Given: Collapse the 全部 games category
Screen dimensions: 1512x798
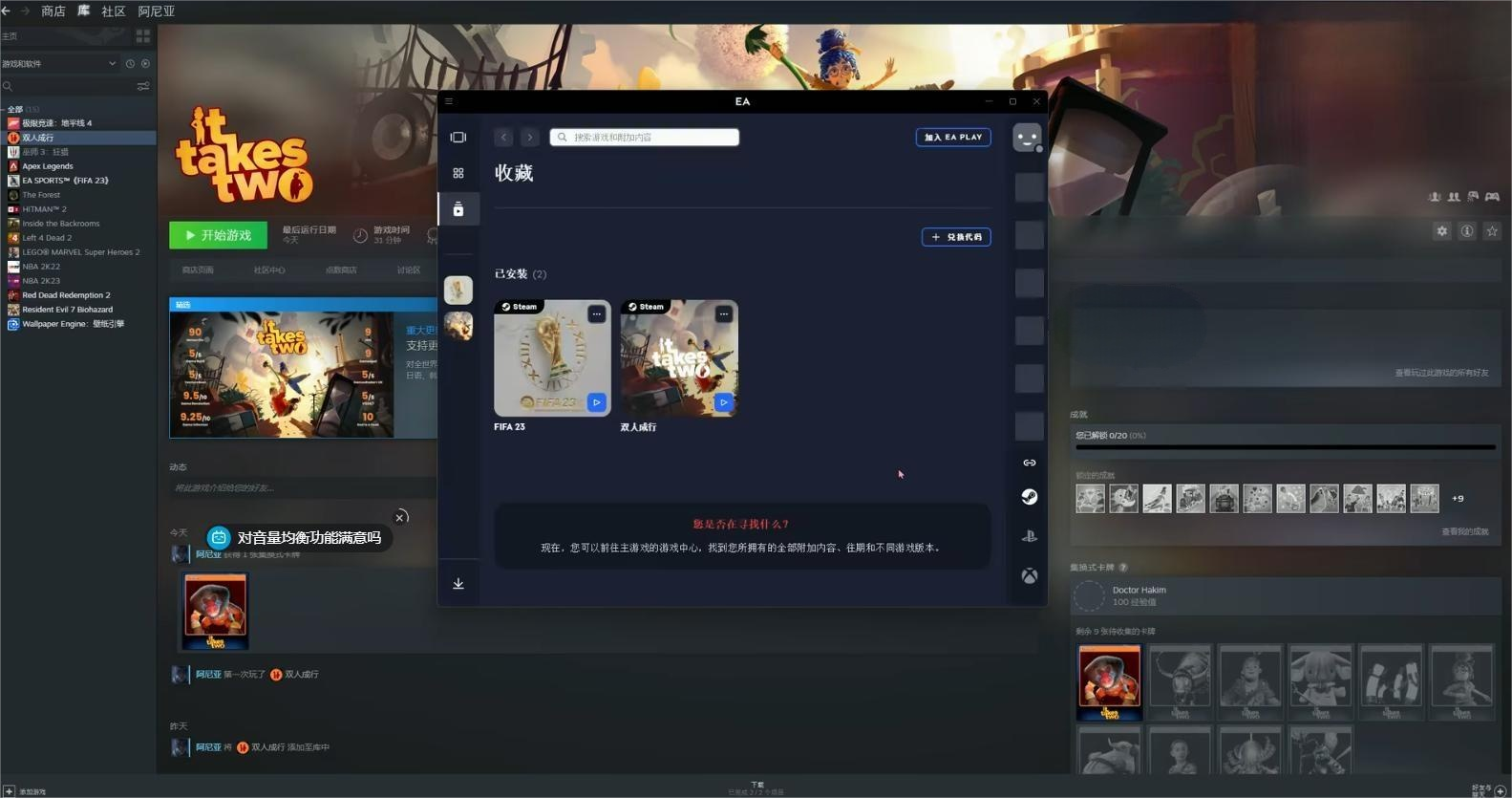Looking at the screenshot, I should (x=15, y=109).
